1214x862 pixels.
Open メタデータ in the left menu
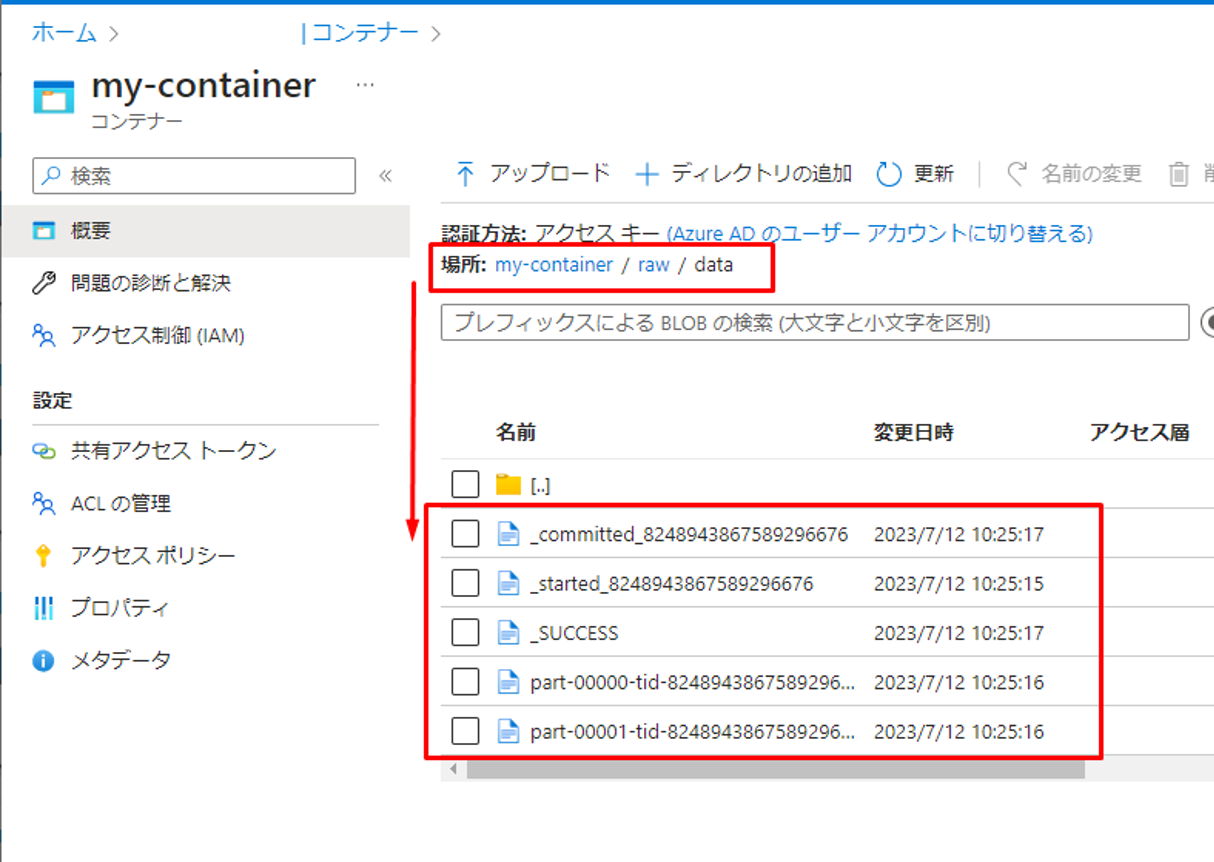tap(120, 660)
